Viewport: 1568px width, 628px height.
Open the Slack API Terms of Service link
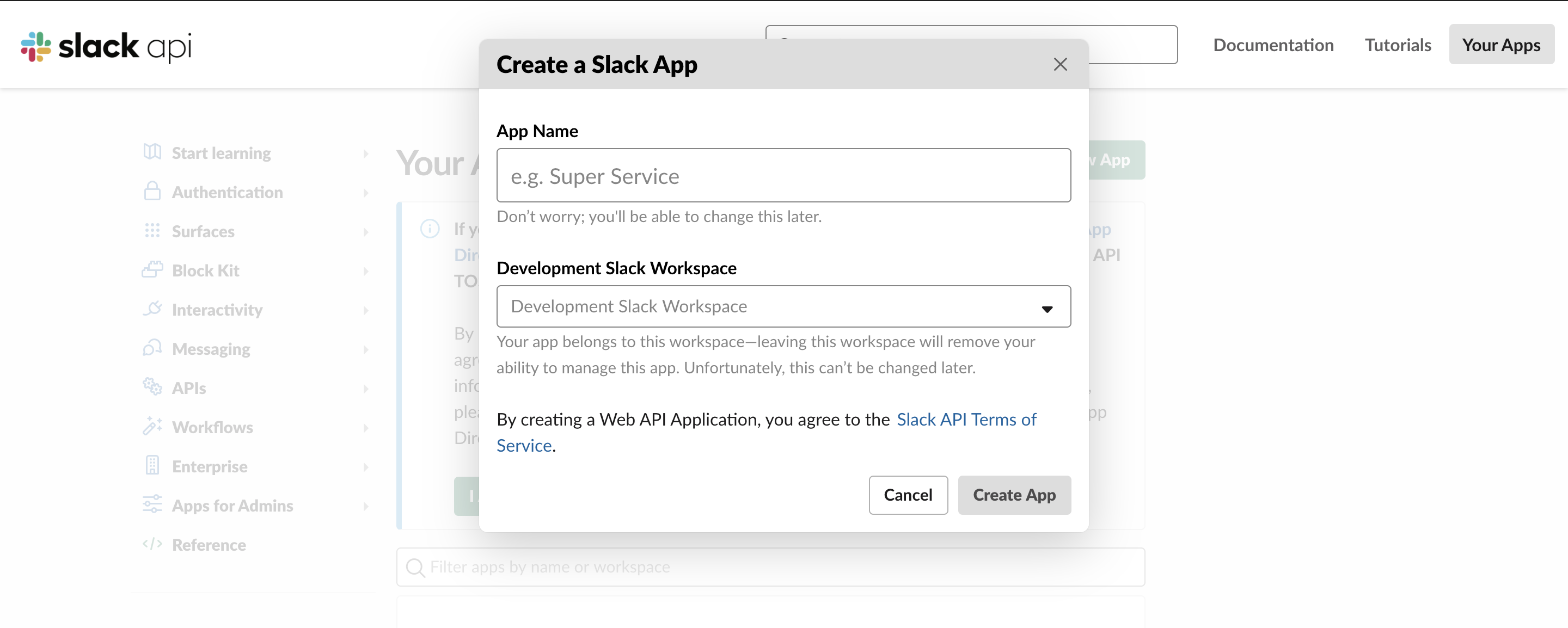[966, 419]
